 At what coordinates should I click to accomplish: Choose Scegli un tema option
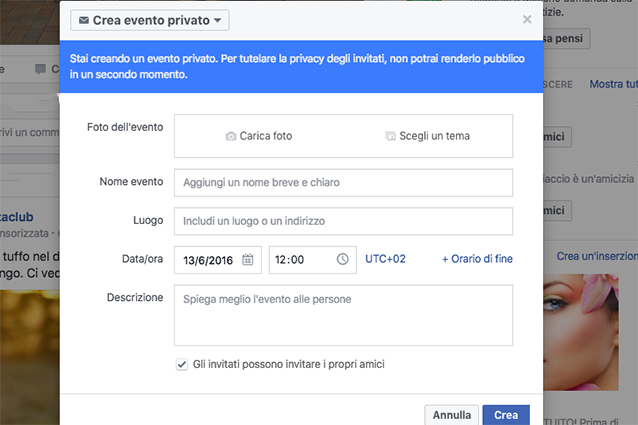click(x=428, y=136)
